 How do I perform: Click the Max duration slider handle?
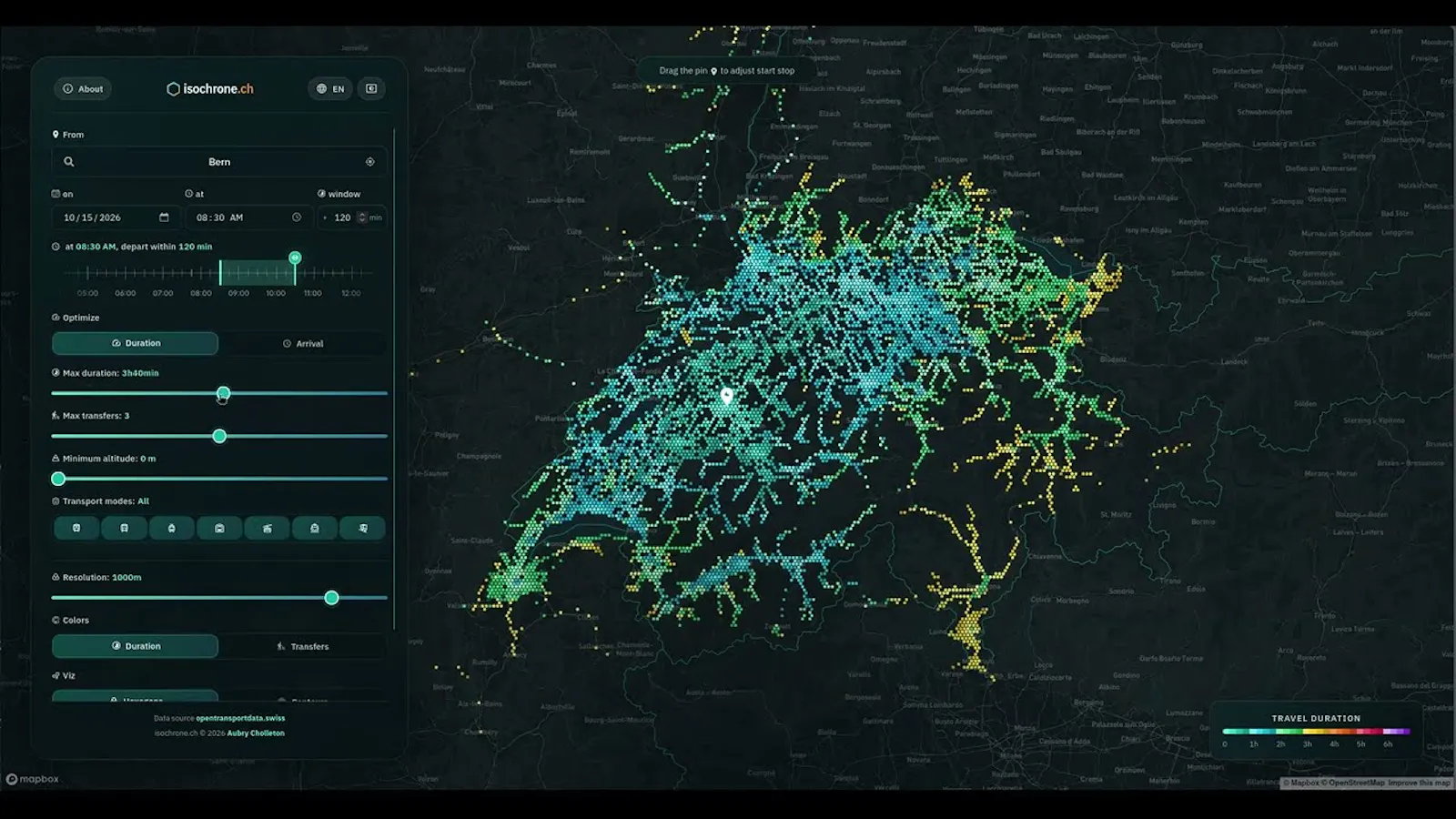click(224, 393)
